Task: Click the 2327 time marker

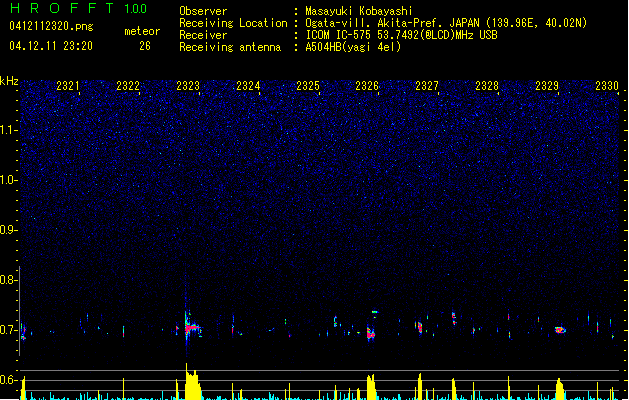Action: (x=427, y=86)
